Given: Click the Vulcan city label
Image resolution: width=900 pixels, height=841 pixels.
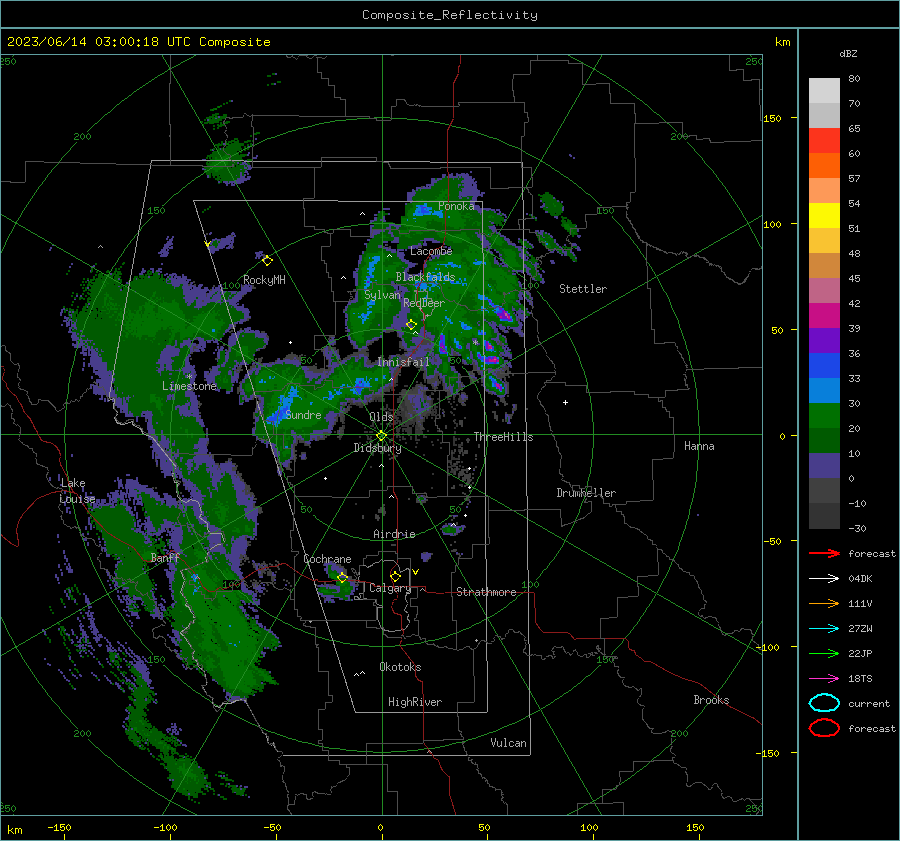Looking at the screenshot, I should pos(509,743).
